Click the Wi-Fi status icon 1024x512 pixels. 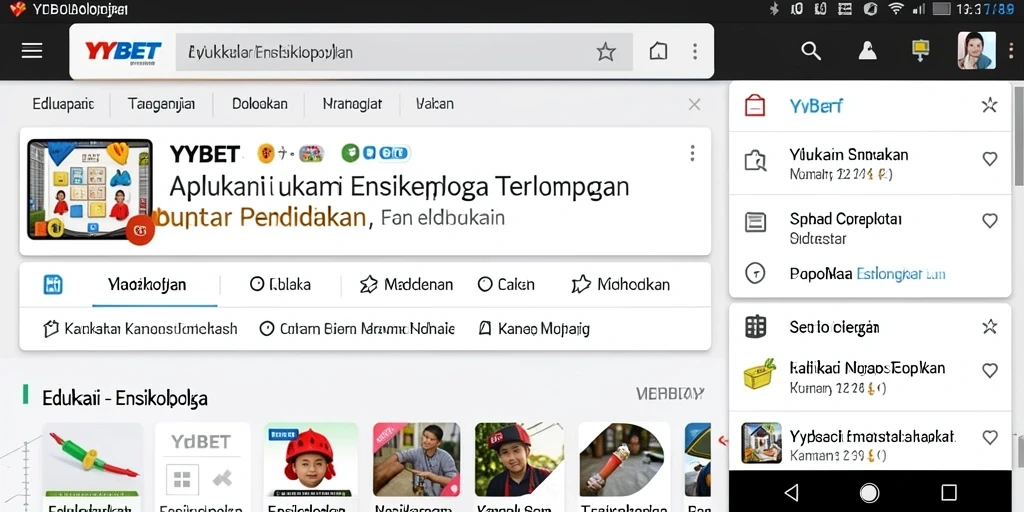pyautogui.click(x=895, y=8)
